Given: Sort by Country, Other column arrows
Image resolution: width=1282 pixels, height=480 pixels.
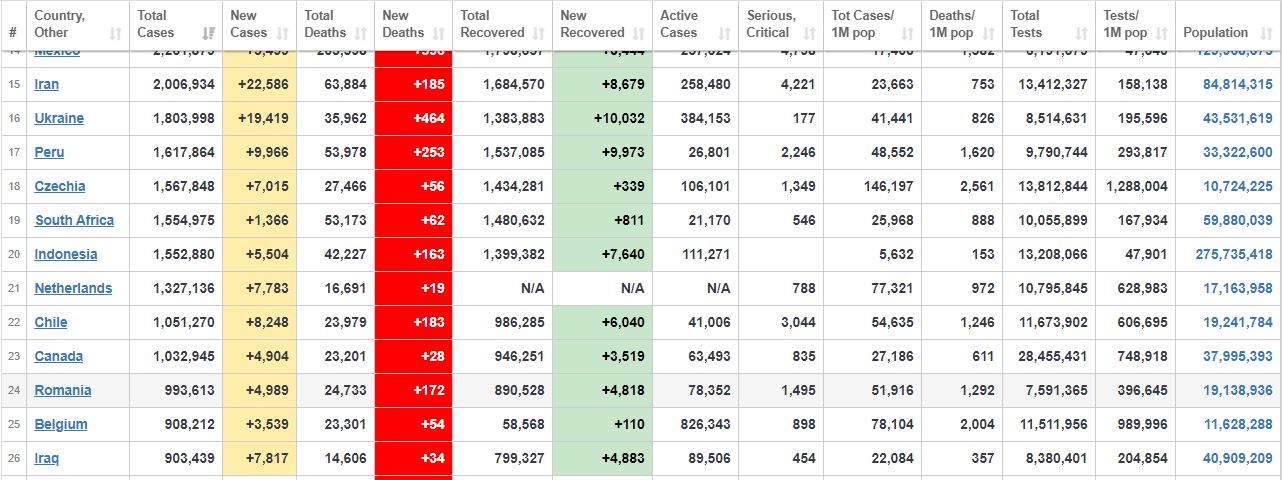Looking at the screenshot, I should pos(115,33).
